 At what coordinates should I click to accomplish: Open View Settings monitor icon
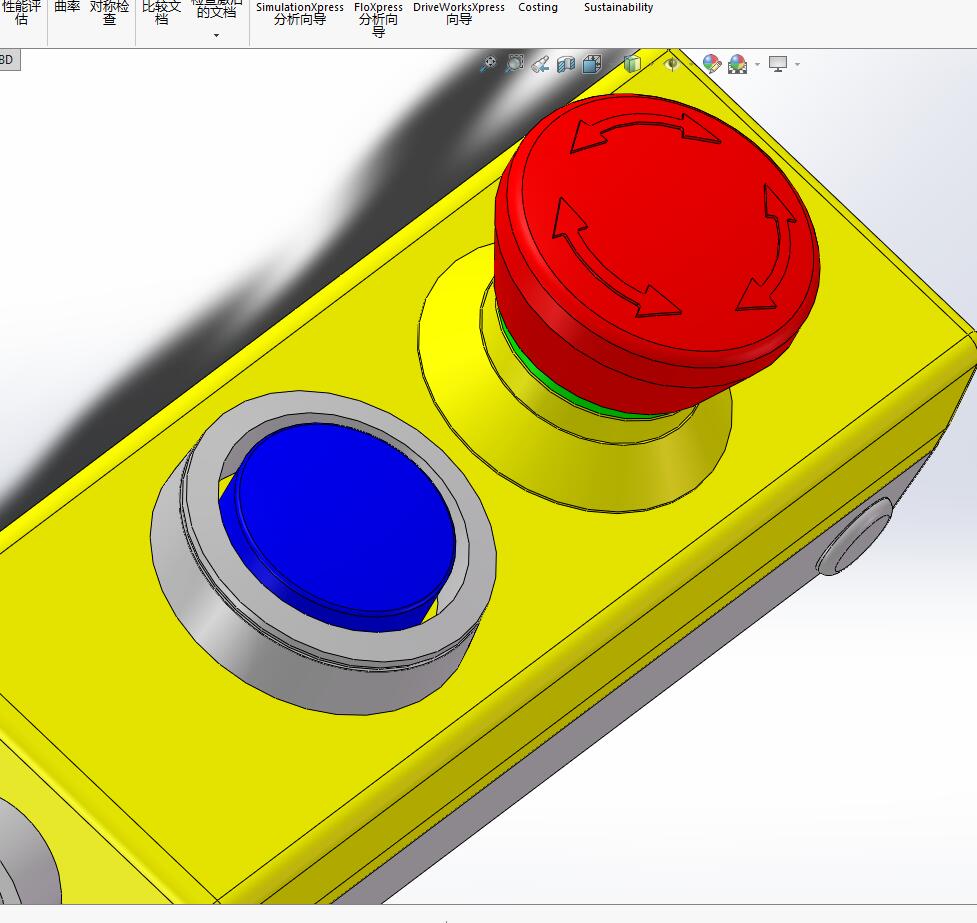778,64
